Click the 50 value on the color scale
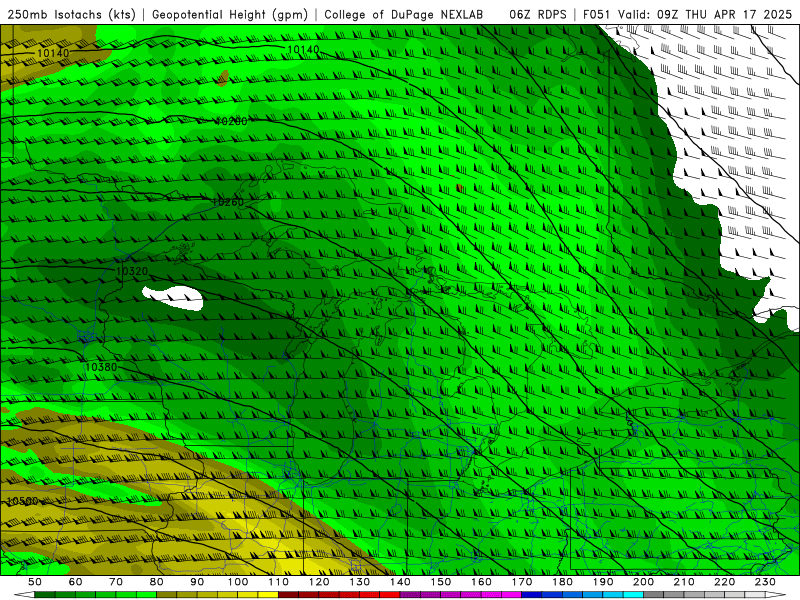 (x=35, y=582)
